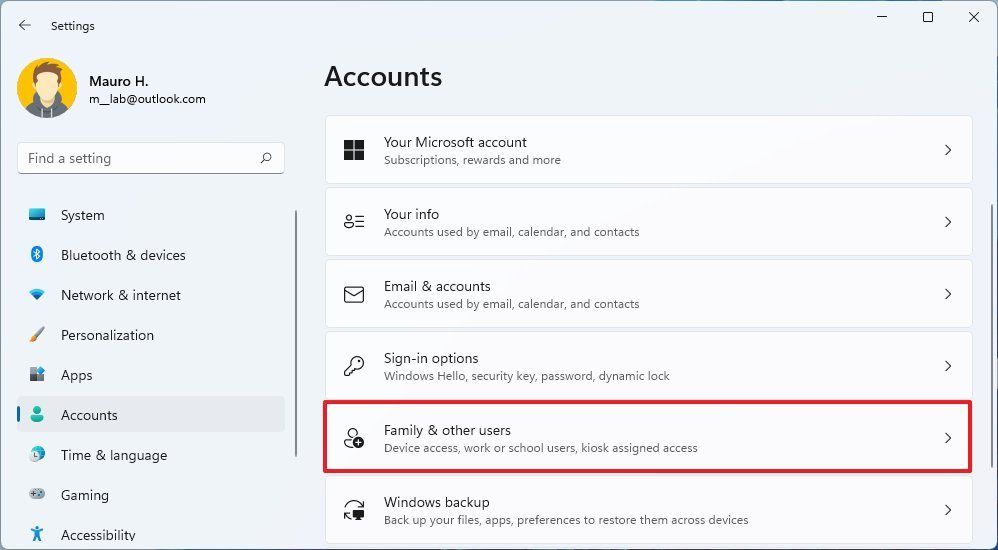Open Your Microsoft account page
The image size is (998, 550).
[649, 150]
